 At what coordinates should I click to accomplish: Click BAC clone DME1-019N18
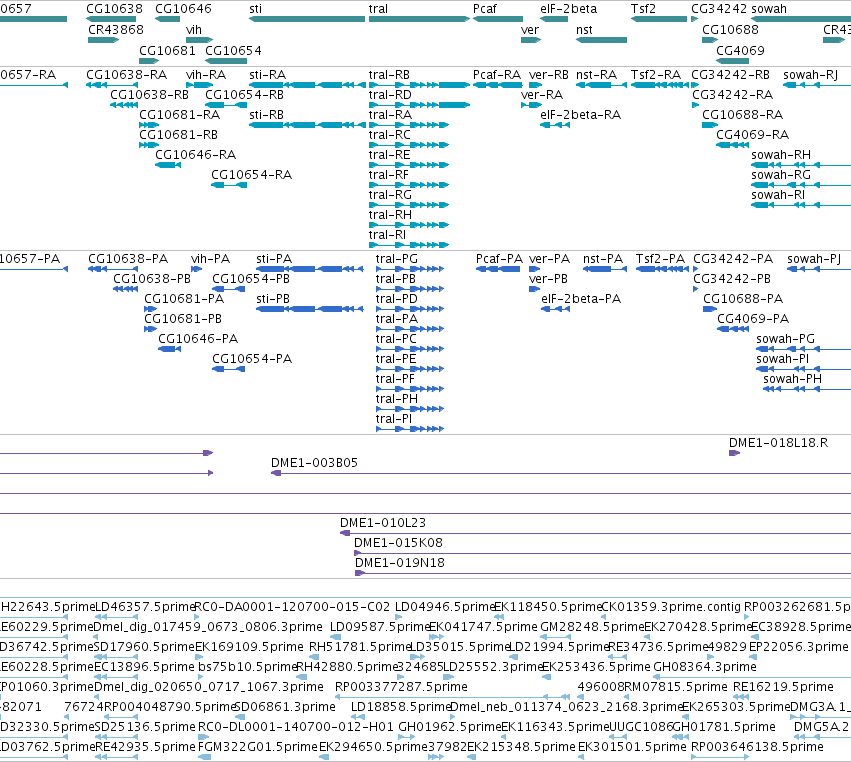pos(603,574)
